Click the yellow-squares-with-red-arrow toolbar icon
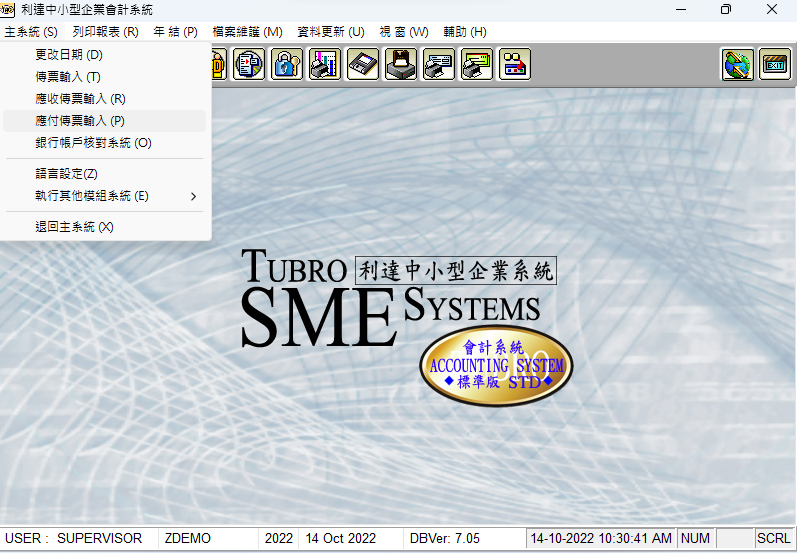The image size is (797, 553). 515,64
